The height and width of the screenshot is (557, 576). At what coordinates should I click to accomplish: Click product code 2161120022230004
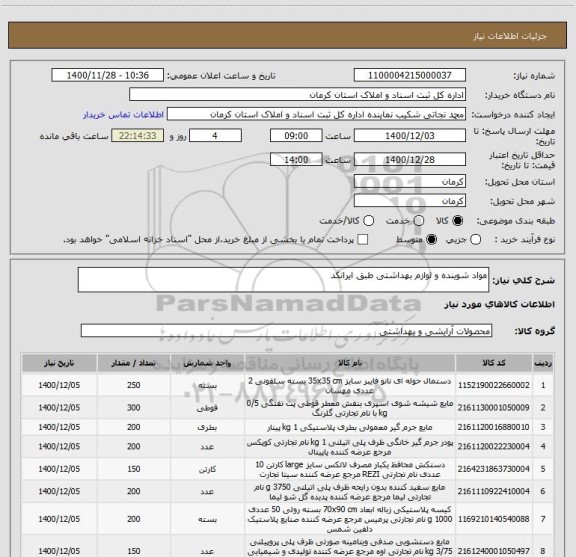coord(493,446)
